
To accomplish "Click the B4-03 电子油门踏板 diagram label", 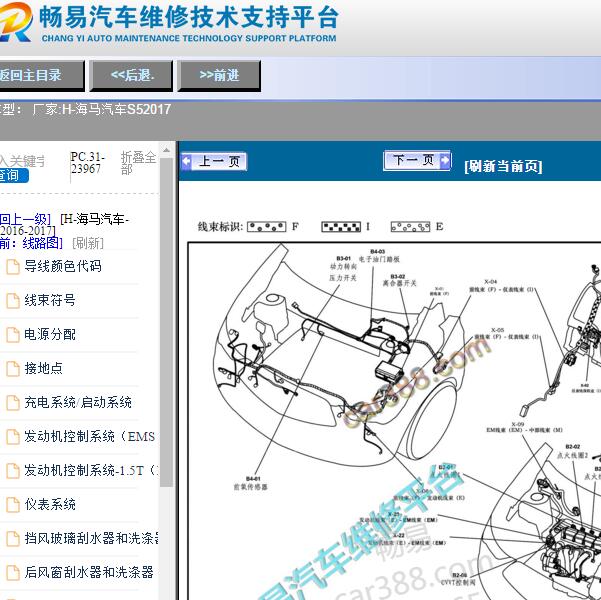I will [379, 256].
